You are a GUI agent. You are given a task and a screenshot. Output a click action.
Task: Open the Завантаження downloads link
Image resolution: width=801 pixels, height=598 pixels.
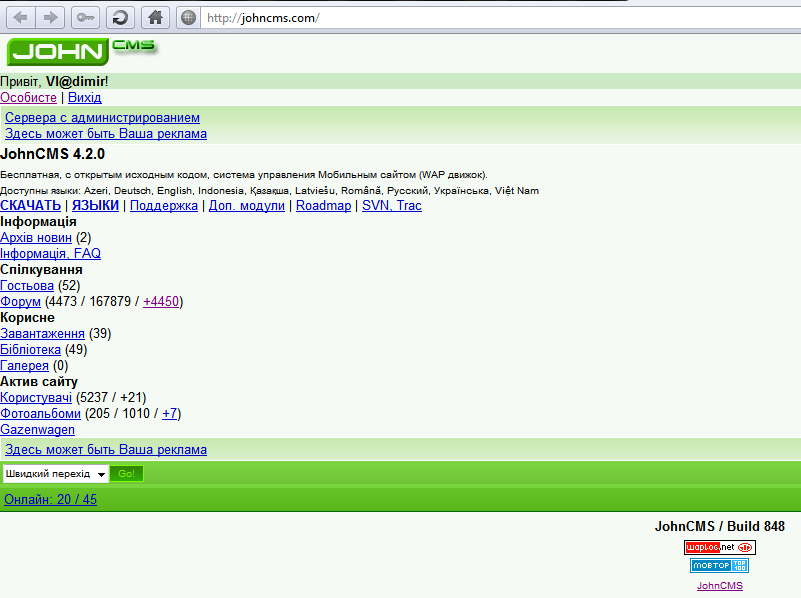click(x=42, y=333)
